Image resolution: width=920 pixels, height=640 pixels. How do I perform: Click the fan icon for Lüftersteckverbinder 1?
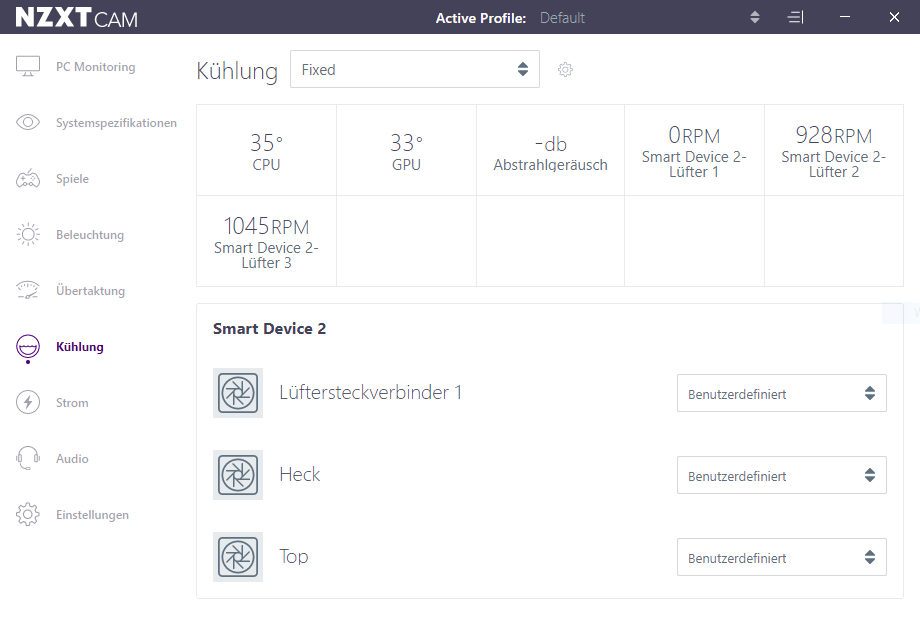click(x=238, y=392)
